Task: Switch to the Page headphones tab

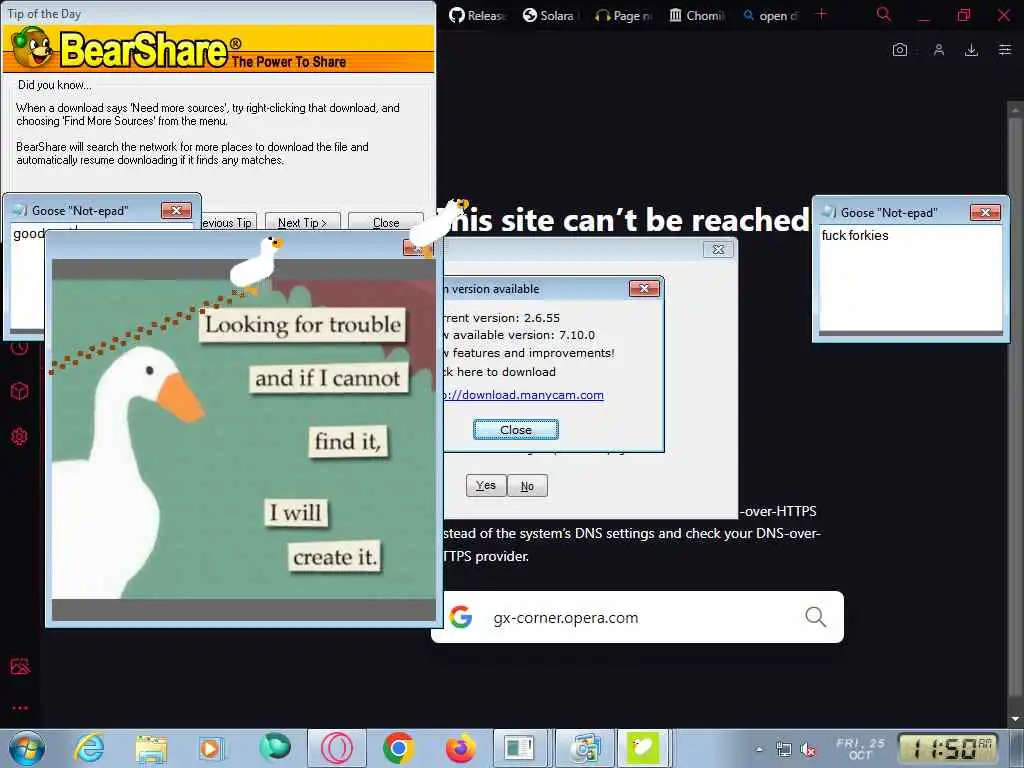Action: point(625,15)
